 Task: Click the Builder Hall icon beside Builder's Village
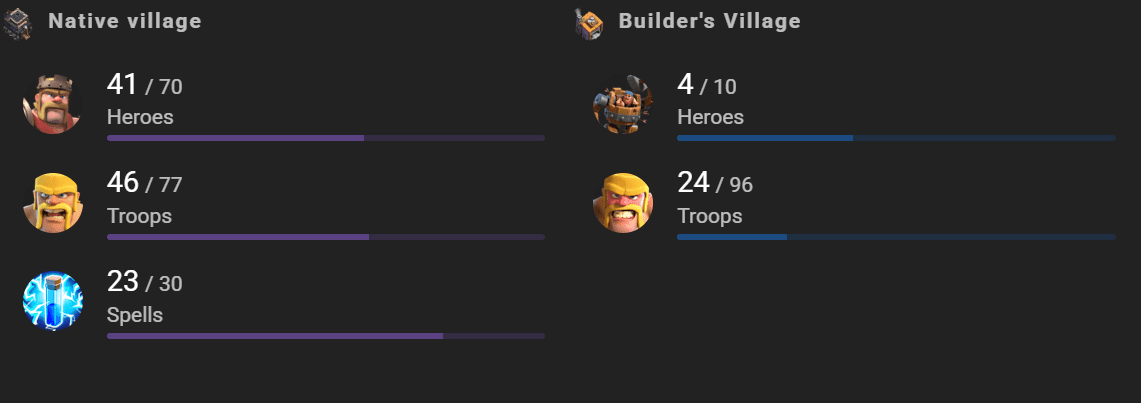(588, 22)
